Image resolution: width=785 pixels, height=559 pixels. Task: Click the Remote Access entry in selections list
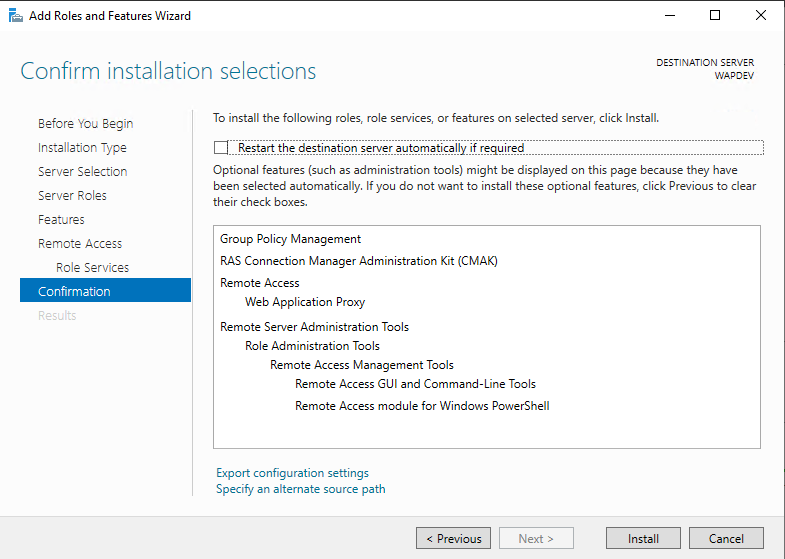pos(259,283)
